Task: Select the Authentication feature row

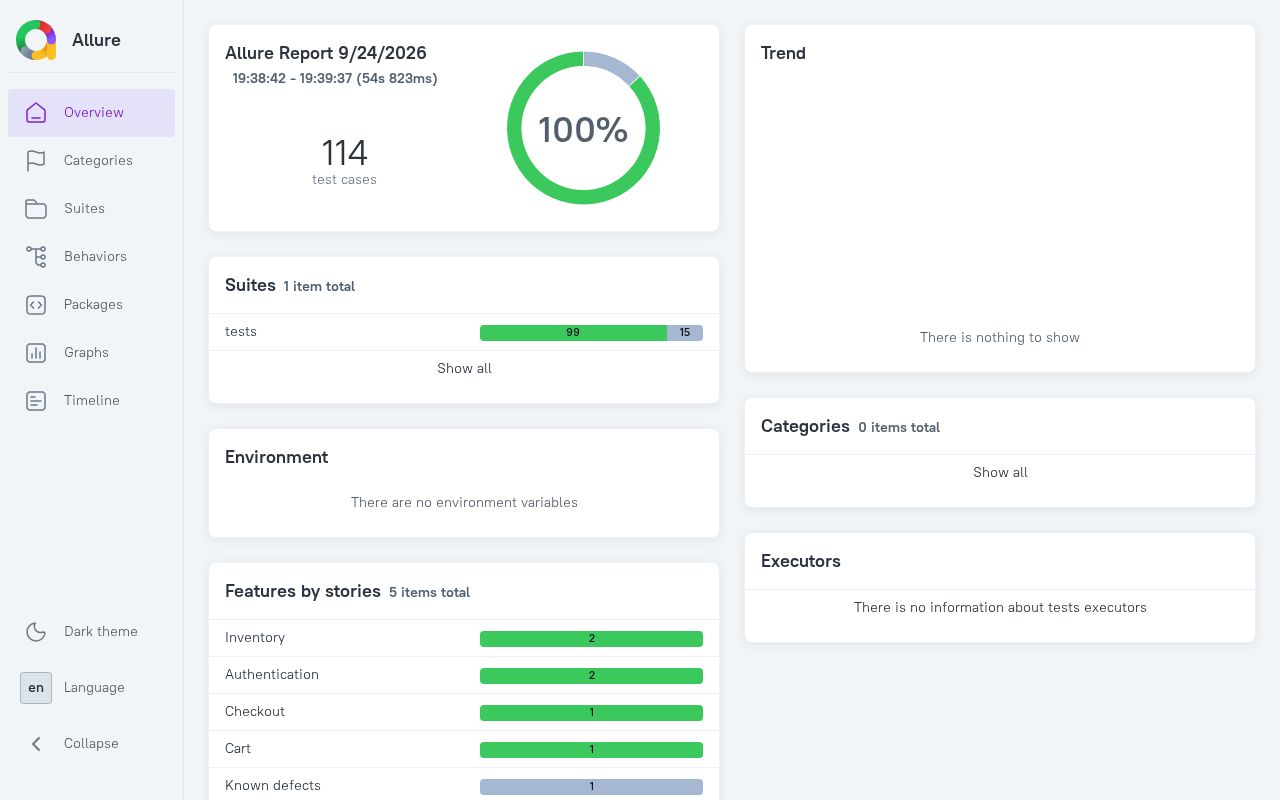Action: [x=464, y=675]
